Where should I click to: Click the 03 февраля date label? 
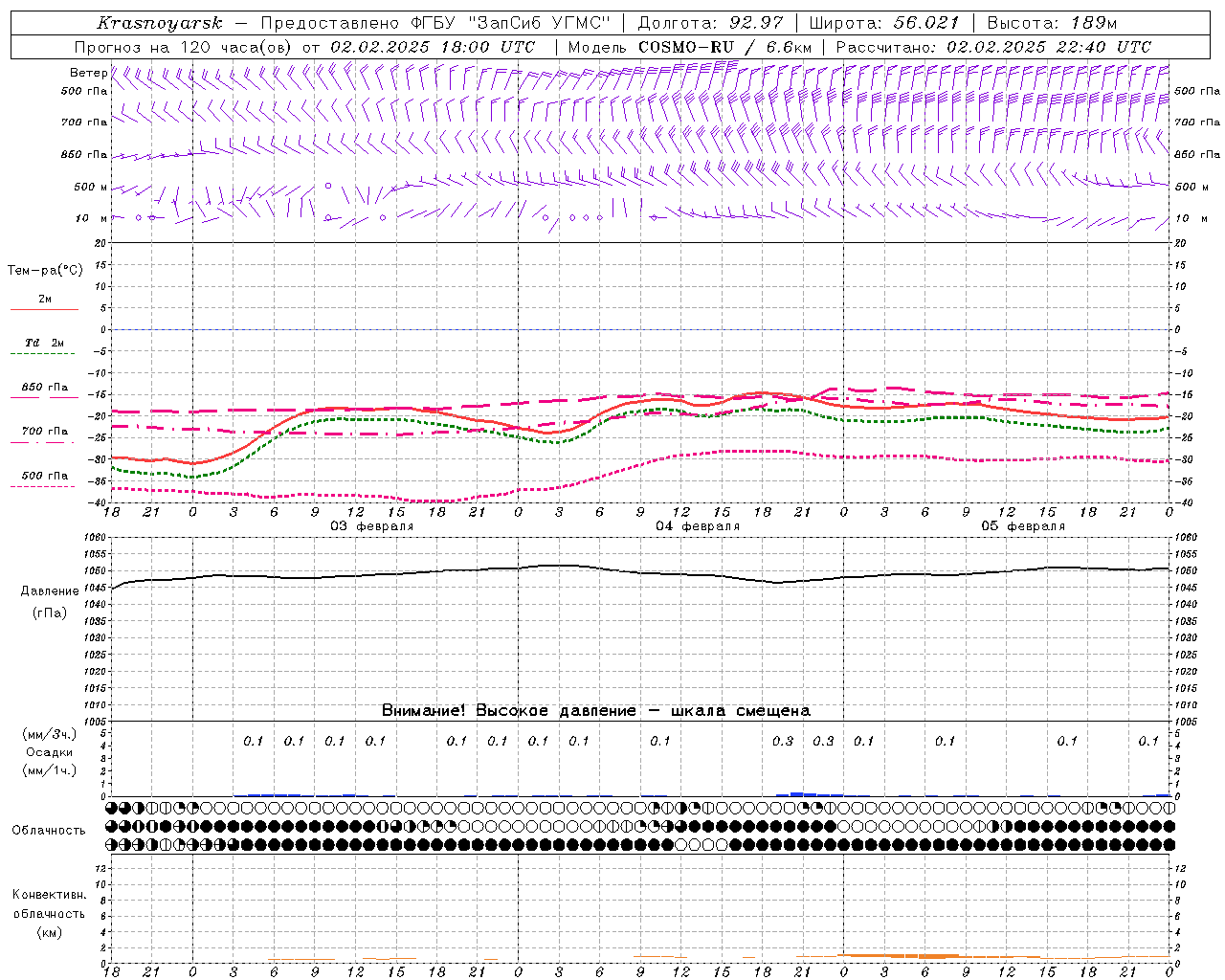point(372,526)
